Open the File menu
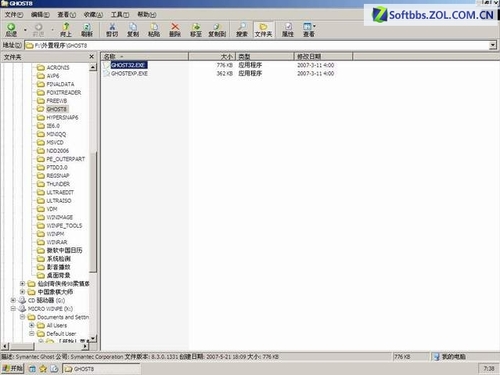This screenshot has width=500, height=375. [x=14, y=15]
